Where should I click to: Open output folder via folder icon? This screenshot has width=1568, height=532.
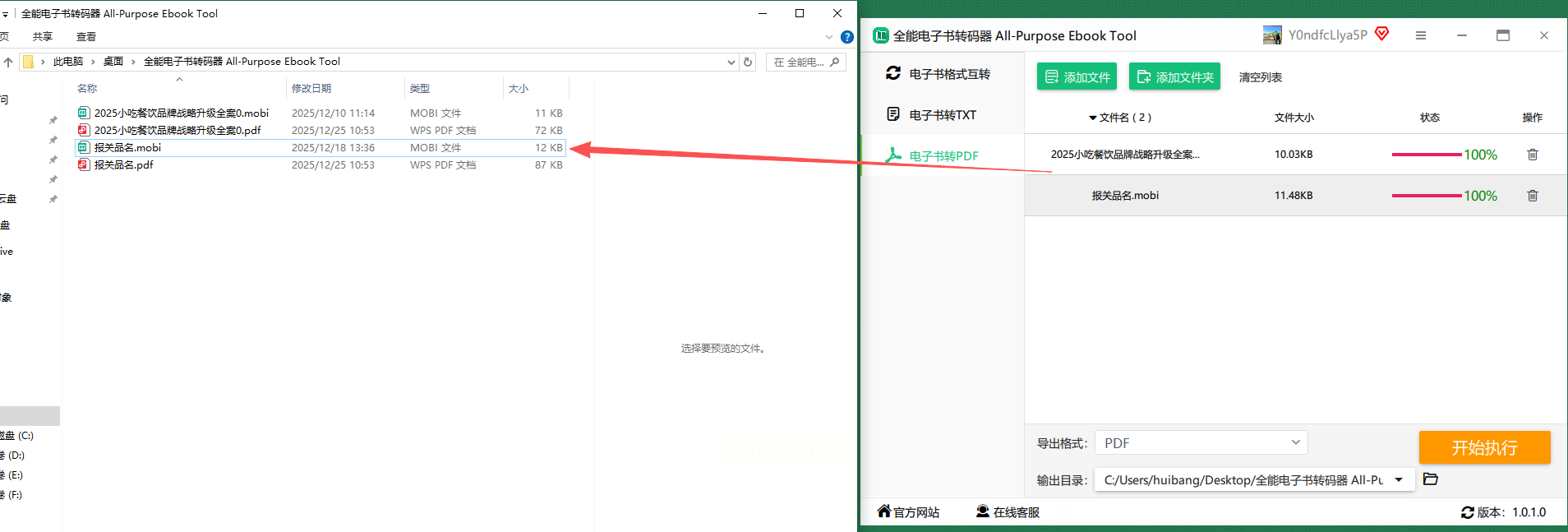click(1431, 479)
